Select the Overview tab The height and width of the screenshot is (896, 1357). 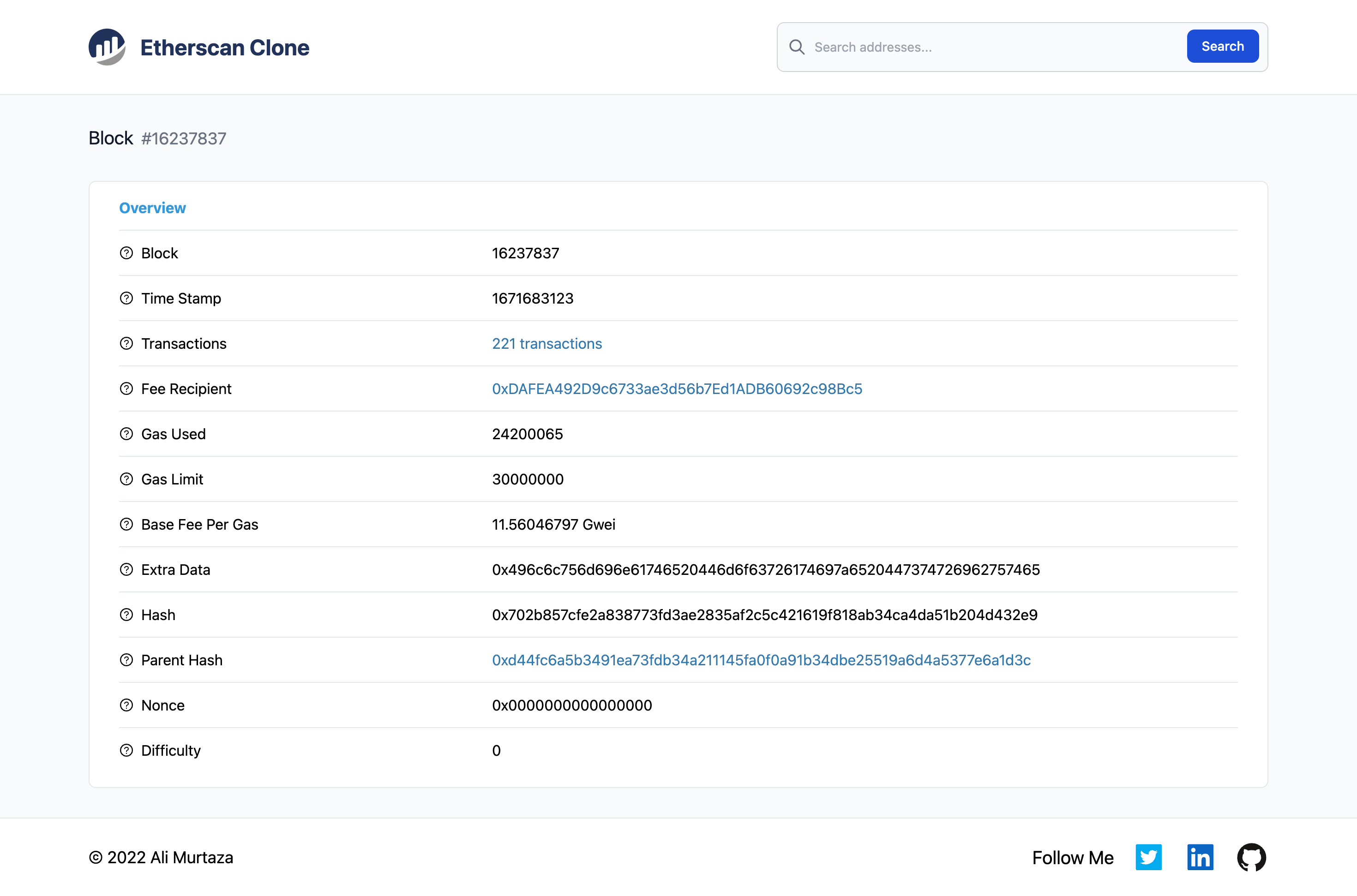[x=152, y=208]
